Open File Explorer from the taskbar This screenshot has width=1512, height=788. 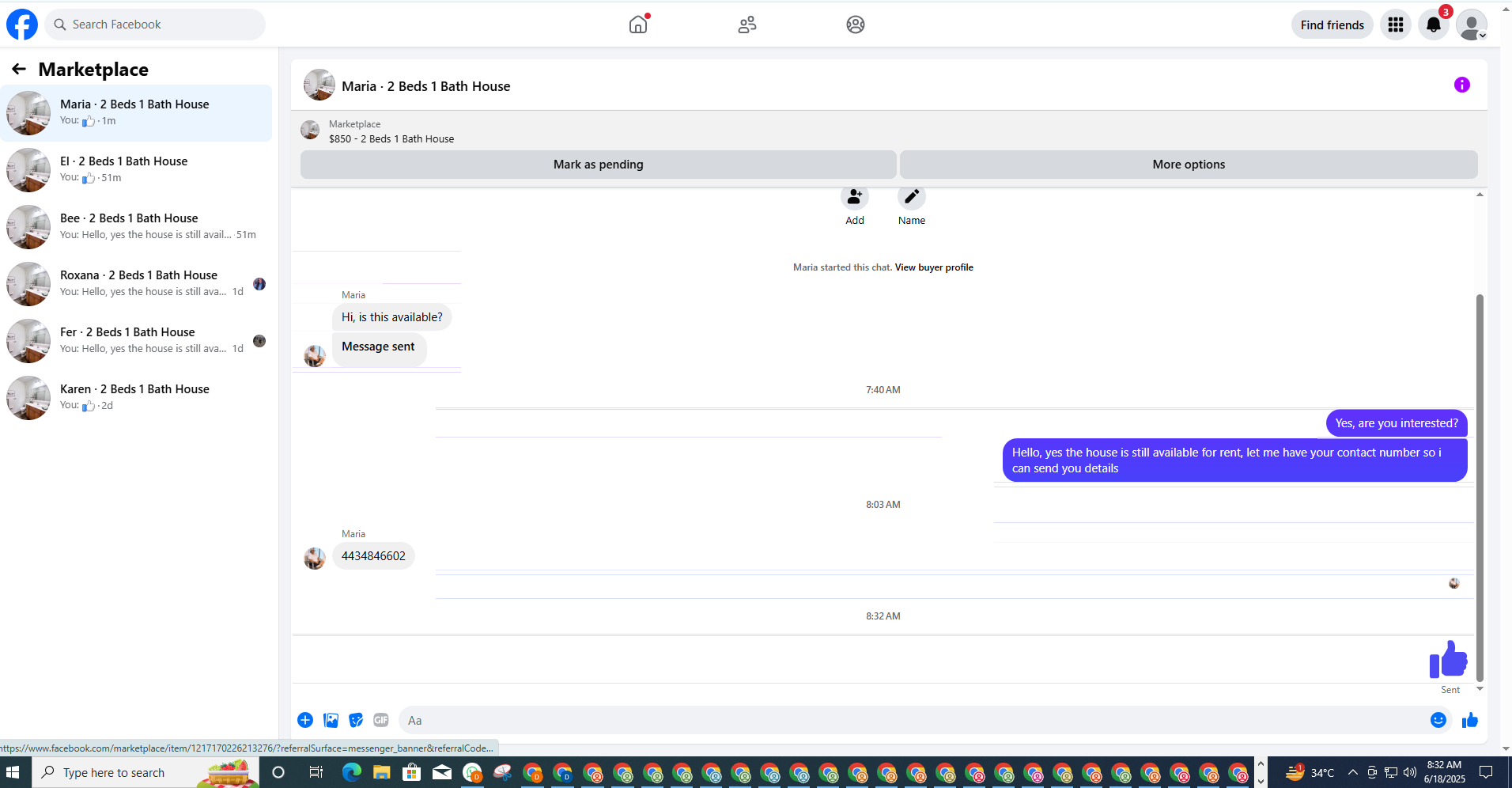(x=382, y=772)
